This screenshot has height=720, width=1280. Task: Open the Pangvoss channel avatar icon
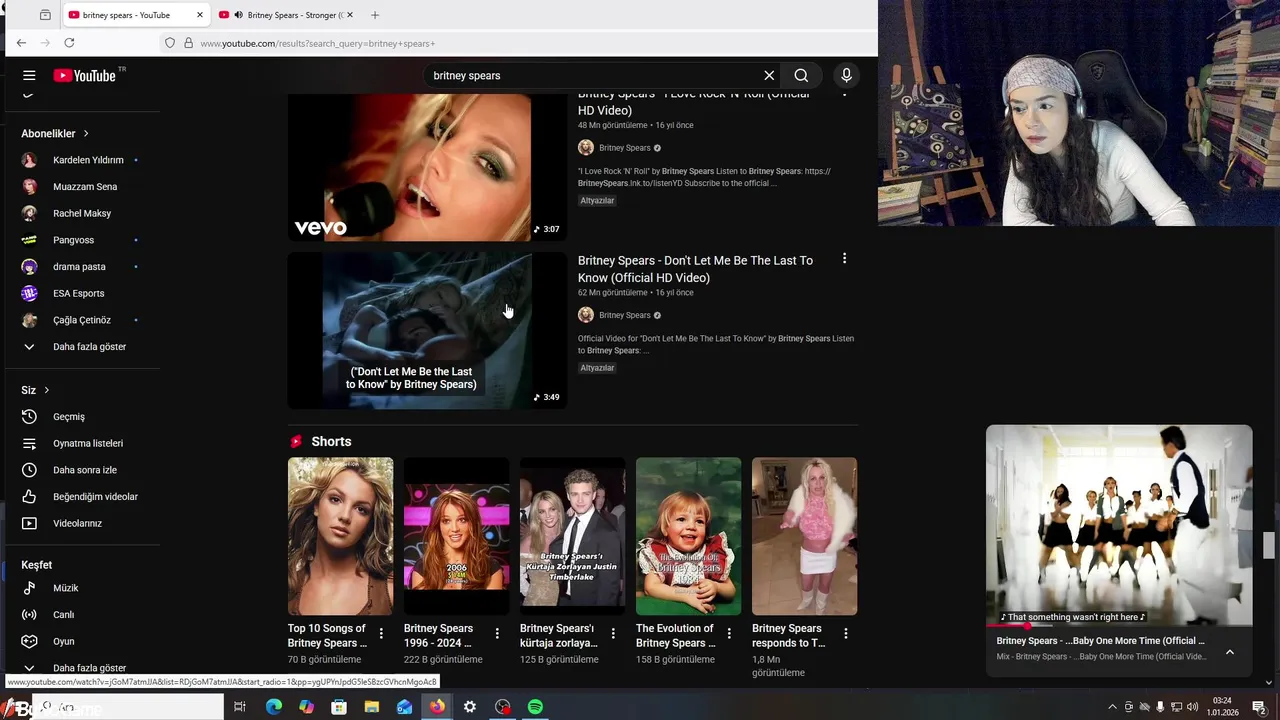[x=29, y=240]
